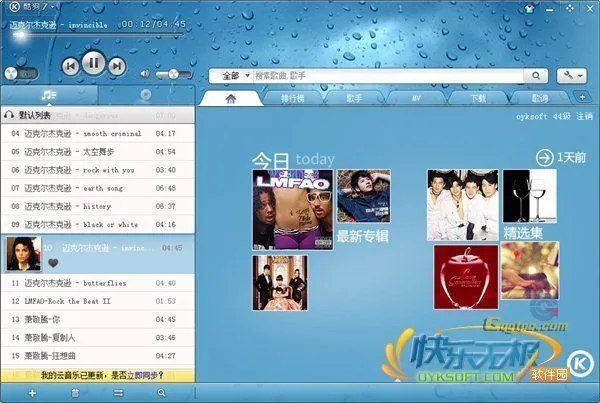The width and height of the screenshot is (600, 403).
Task: Open the reclining man album cover
Action: pyautogui.click(x=364, y=196)
